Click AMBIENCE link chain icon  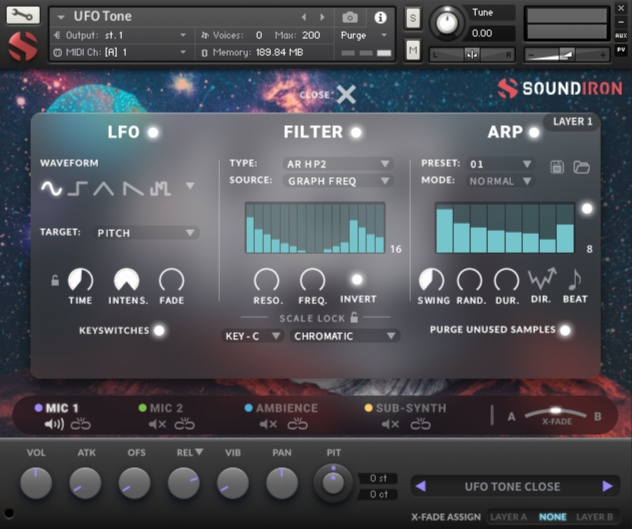pyautogui.click(x=297, y=424)
